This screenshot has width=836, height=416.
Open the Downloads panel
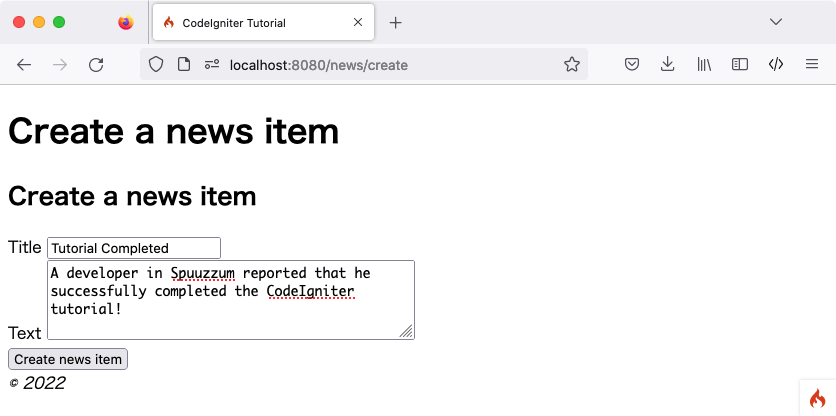668,65
